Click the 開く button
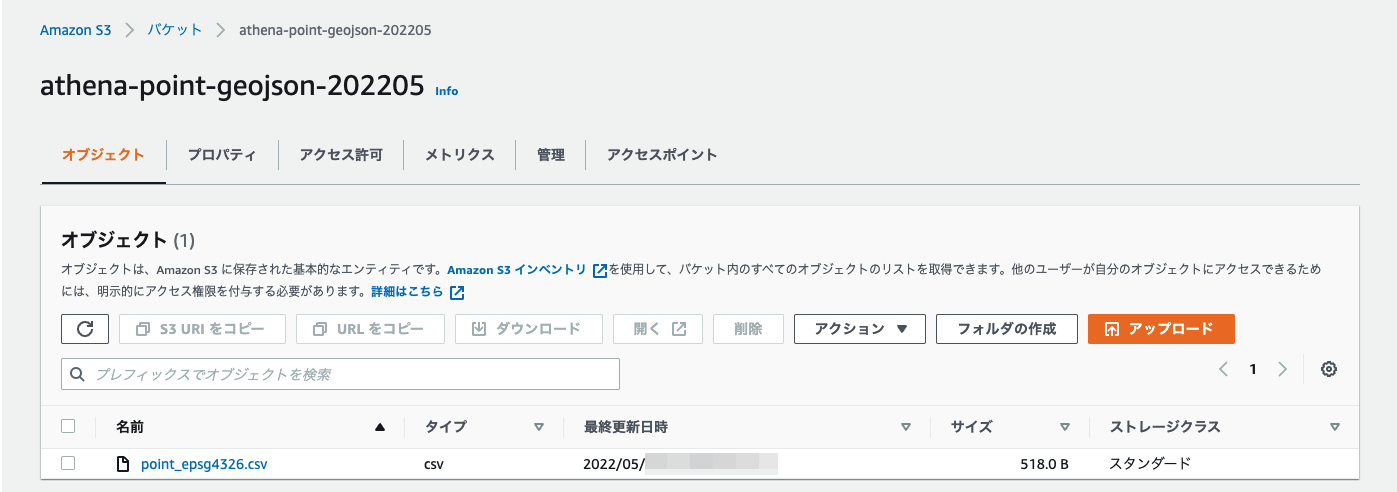Screen dimensions: 1397x492 click(658, 329)
